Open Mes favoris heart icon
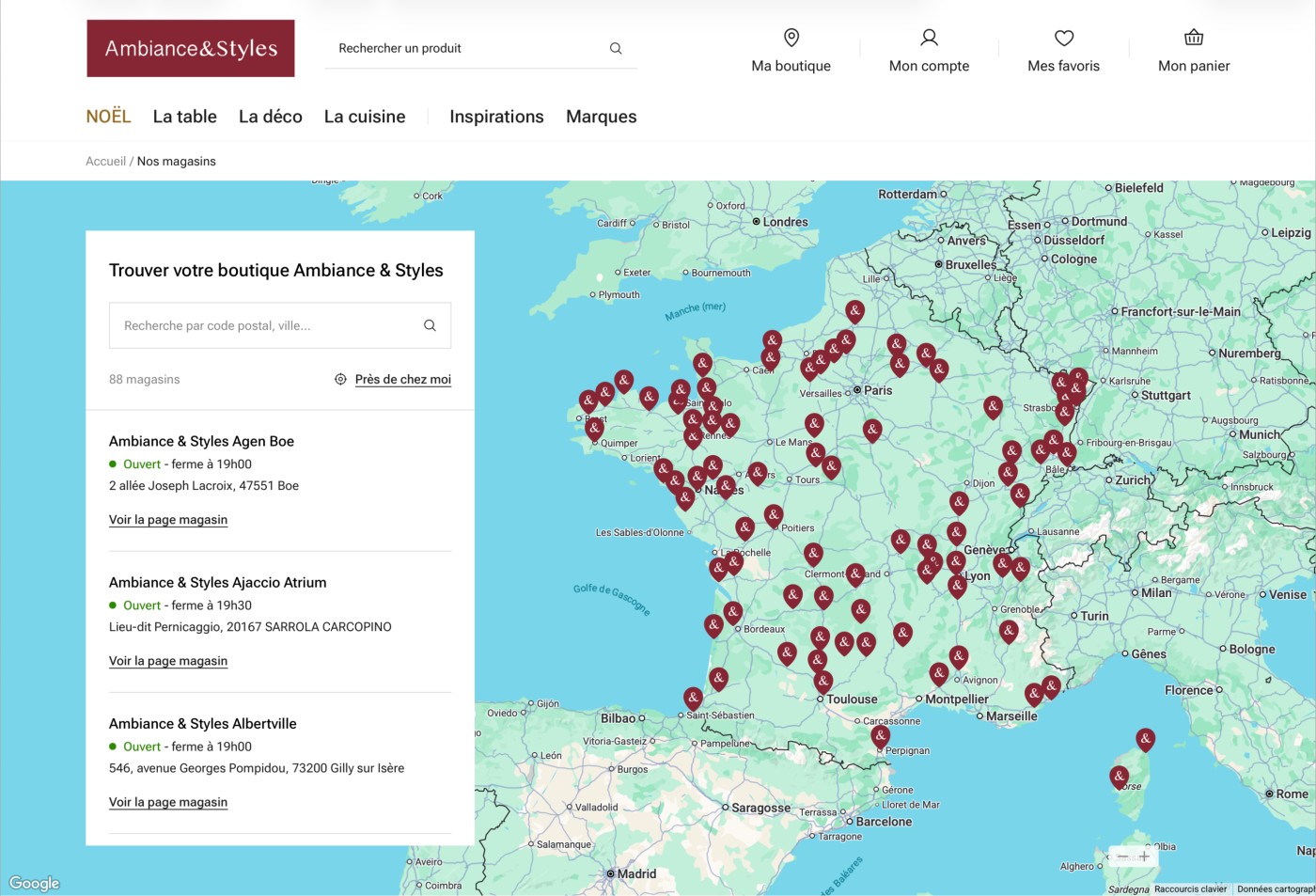This screenshot has width=1316, height=896. click(1063, 38)
